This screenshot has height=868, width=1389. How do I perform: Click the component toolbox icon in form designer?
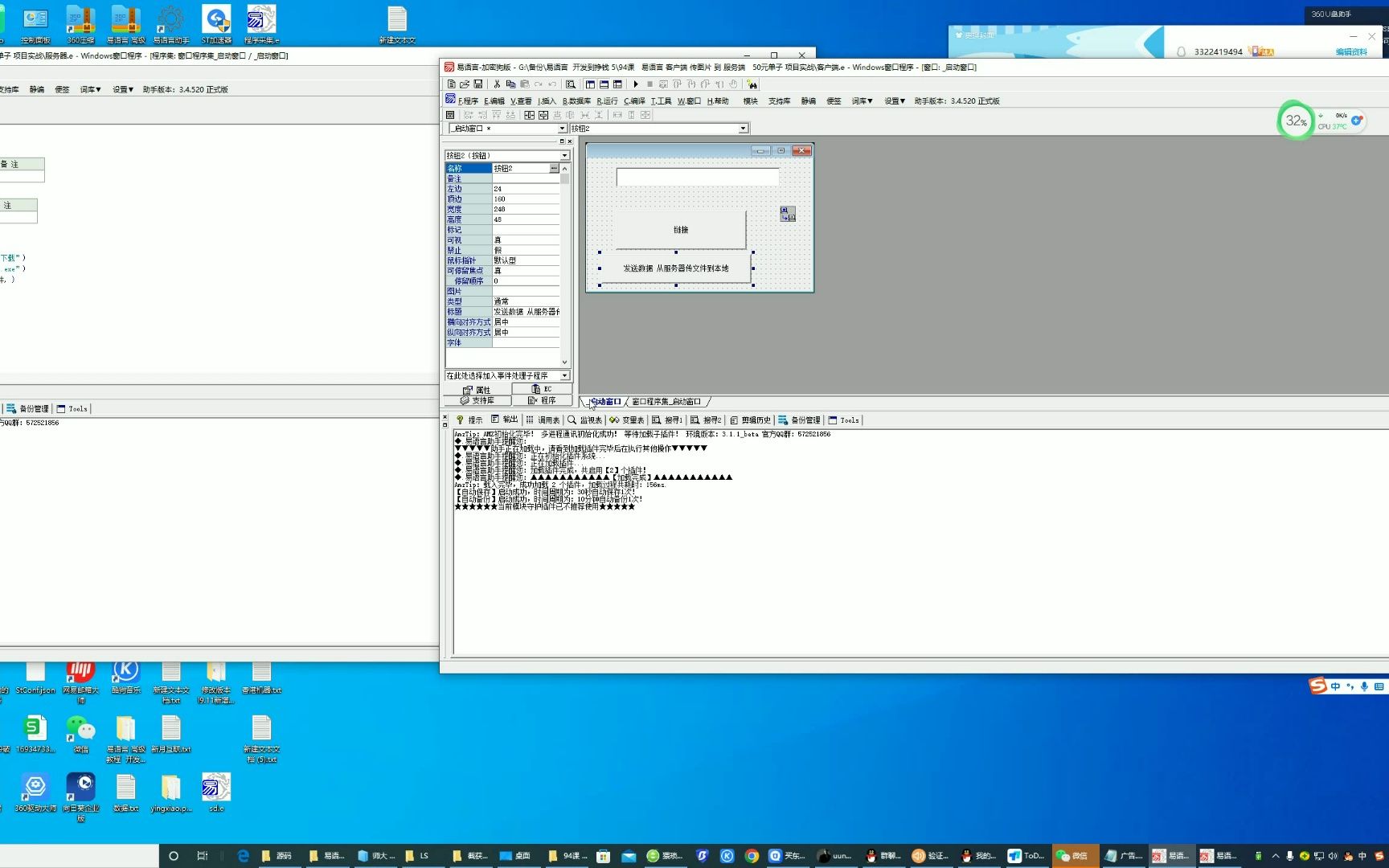[x=788, y=214]
